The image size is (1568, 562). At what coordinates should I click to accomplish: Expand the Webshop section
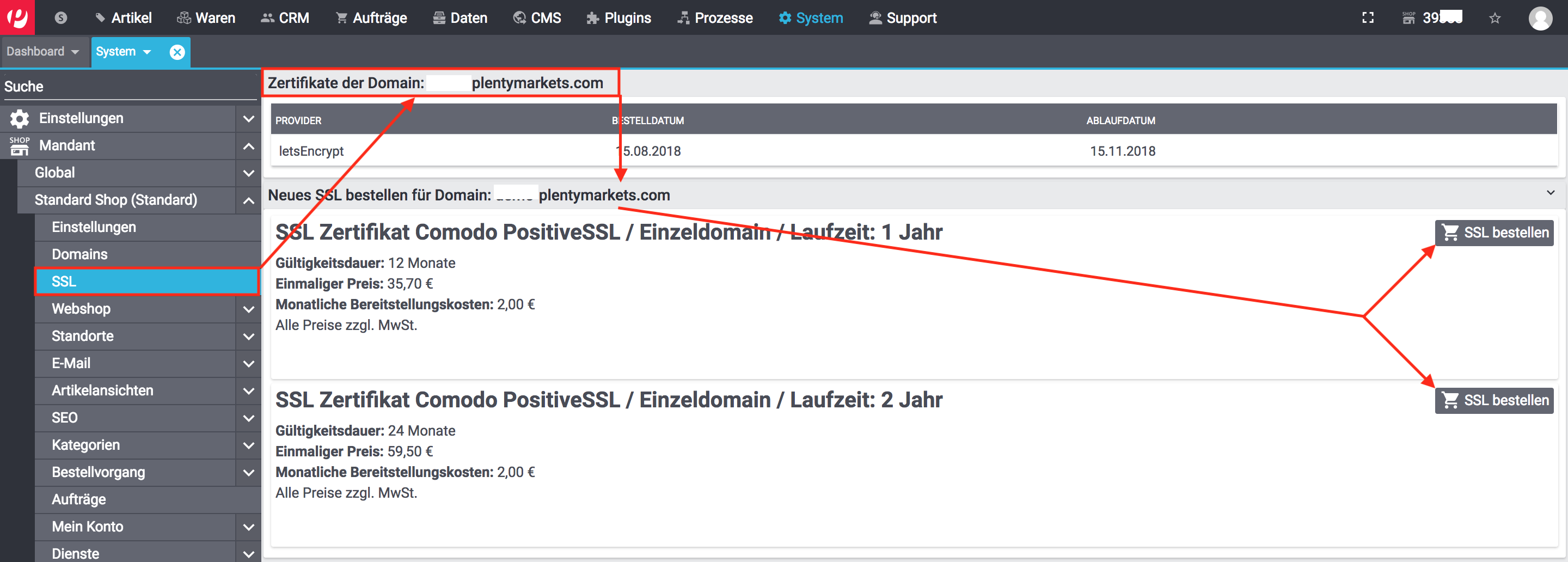click(x=248, y=309)
